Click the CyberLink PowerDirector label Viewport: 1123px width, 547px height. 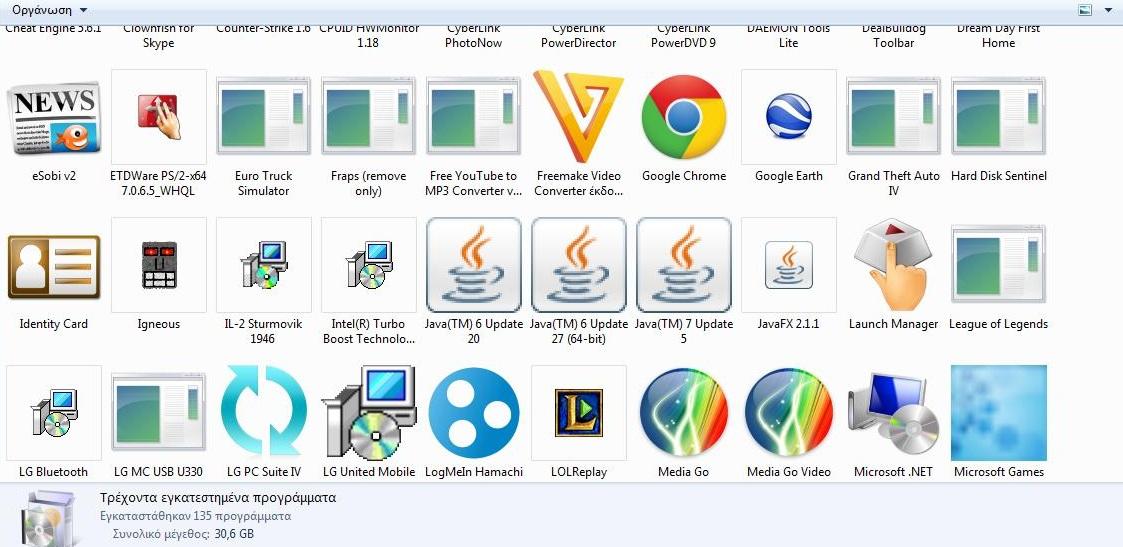coord(579,36)
